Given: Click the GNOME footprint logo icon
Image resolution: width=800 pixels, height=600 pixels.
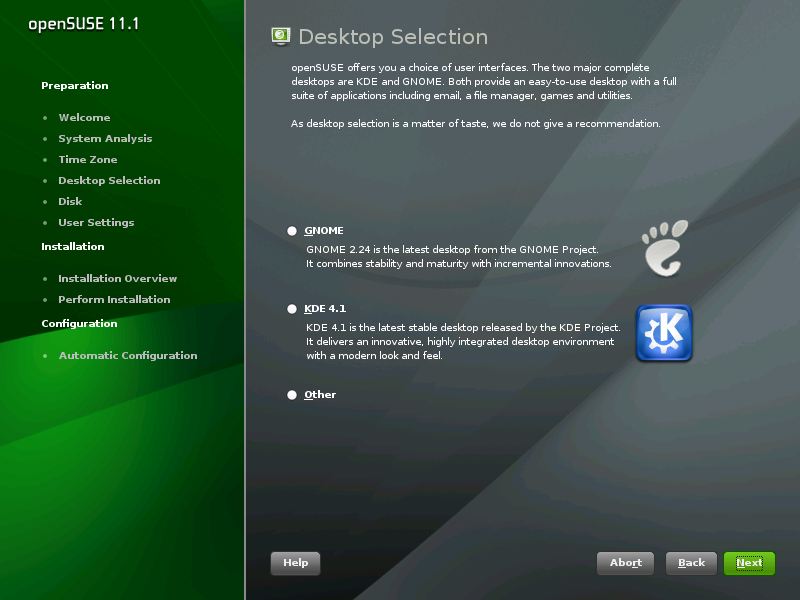Looking at the screenshot, I should 664,247.
